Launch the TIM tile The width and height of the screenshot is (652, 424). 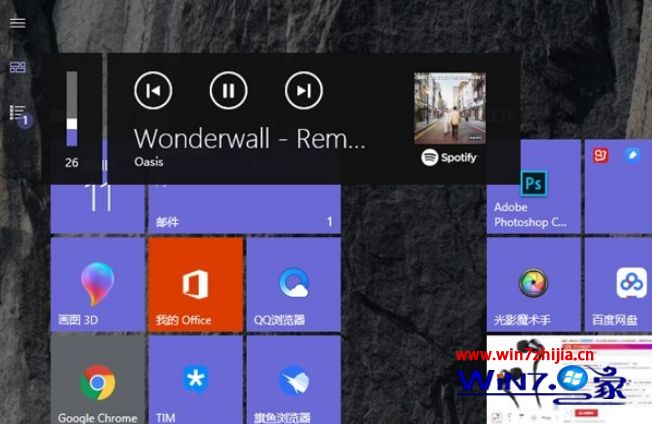tap(195, 380)
